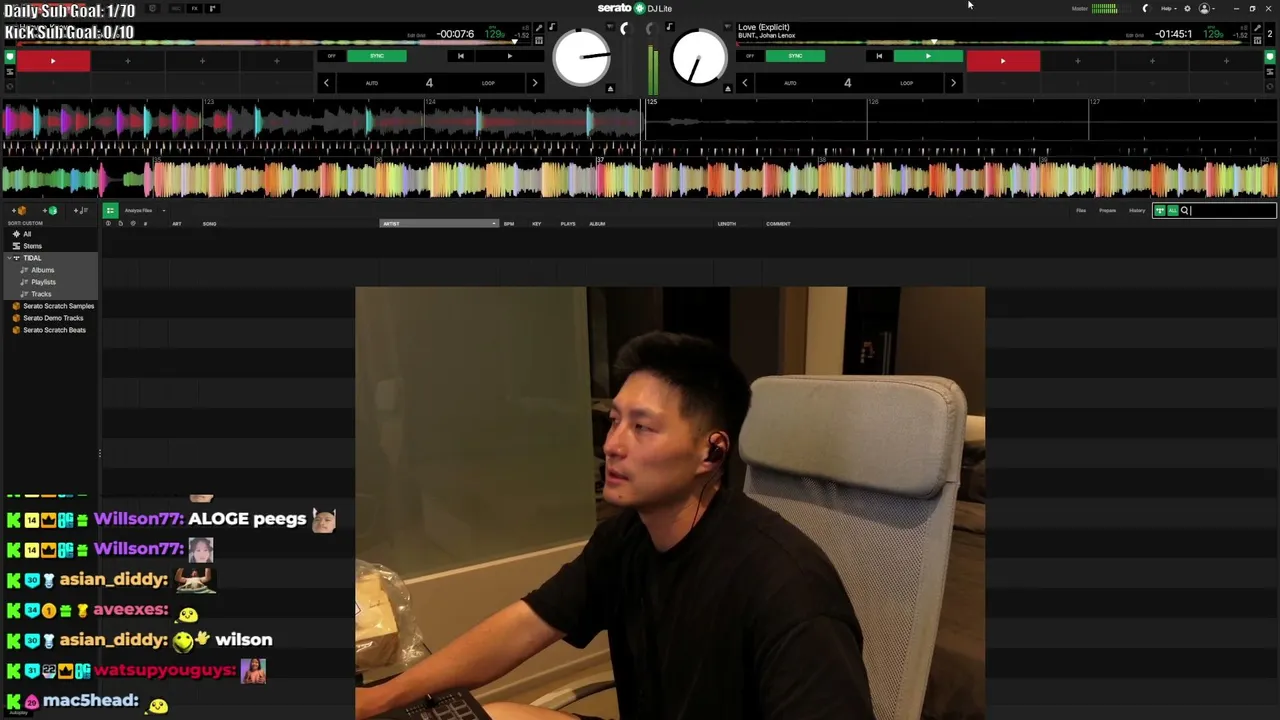The width and height of the screenshot is (1280, 720).
Task: Toggle SYNC on the right deck
Action: [x=795, y=56]
